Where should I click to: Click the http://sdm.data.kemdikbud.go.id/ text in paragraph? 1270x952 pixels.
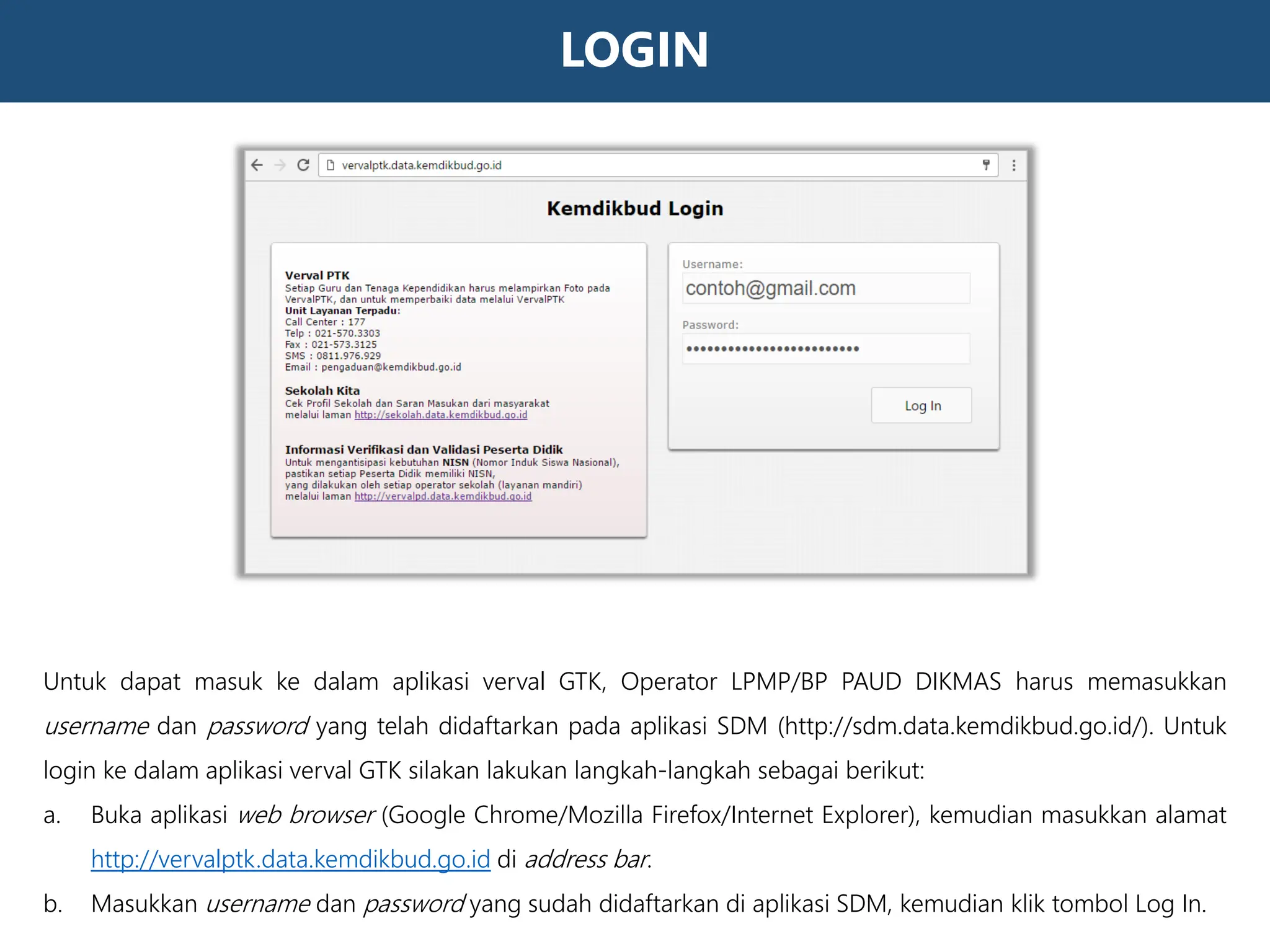click(964, 726)
